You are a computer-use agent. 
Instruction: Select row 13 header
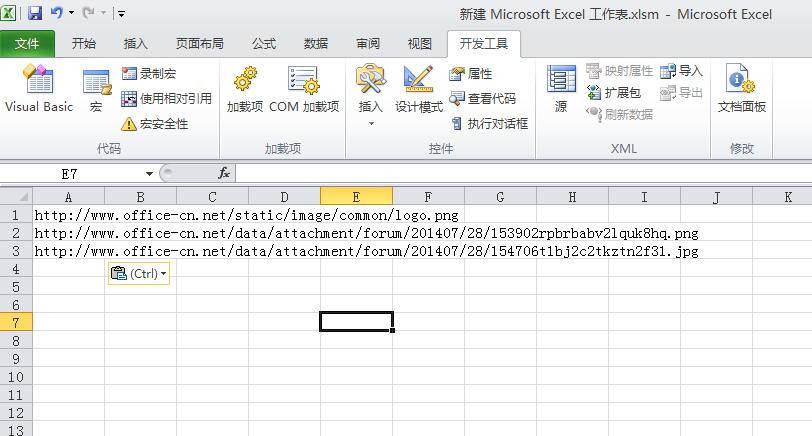(x=16, y=430)
